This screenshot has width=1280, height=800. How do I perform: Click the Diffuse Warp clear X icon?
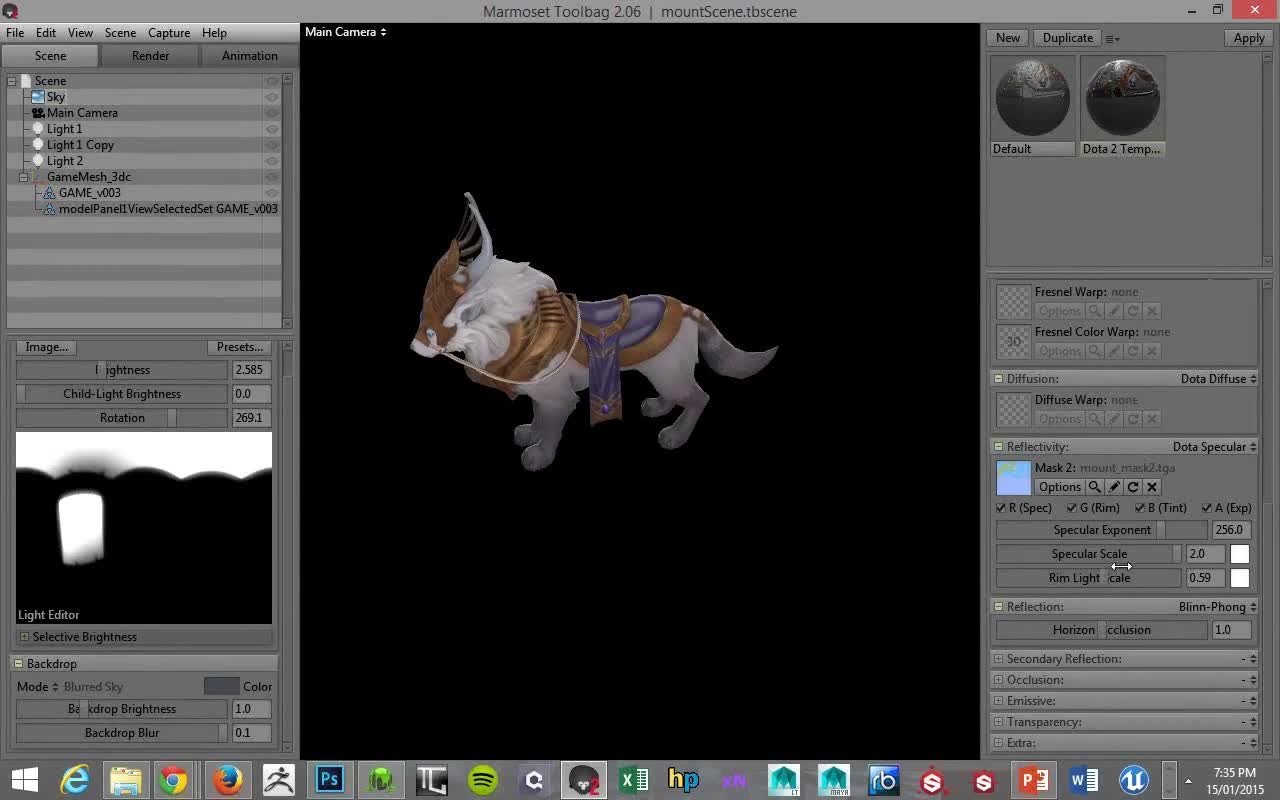pos(1152,419)
